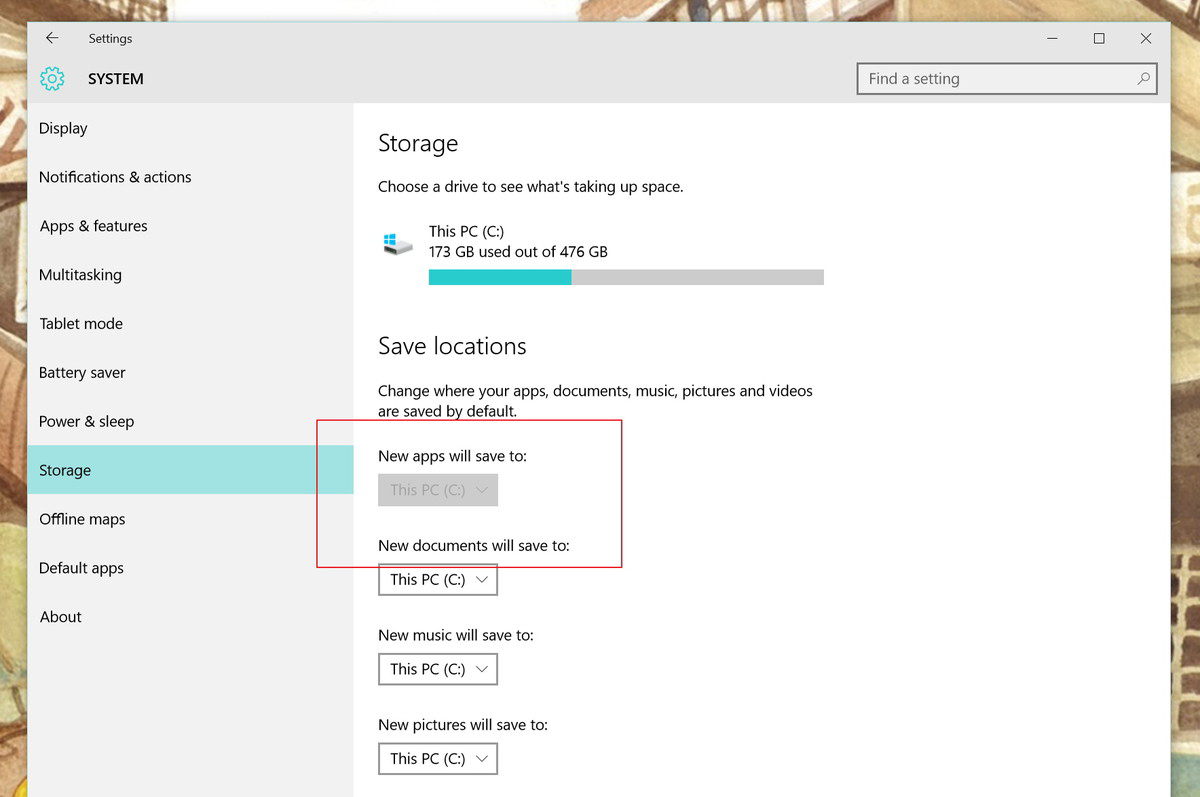Click the search magnifier icon
Image resolution: width=1200 pixels, height=797 pixels.
coord(1143,78)
